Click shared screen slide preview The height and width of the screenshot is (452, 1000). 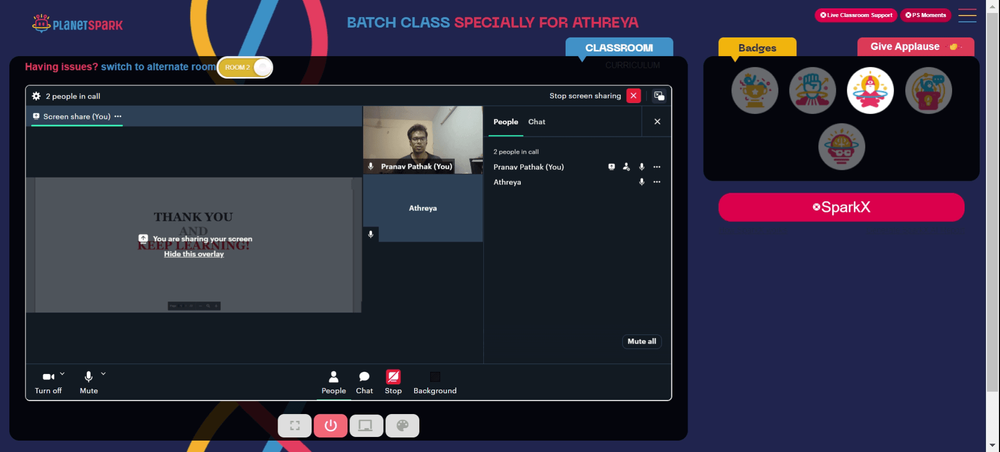194,245
